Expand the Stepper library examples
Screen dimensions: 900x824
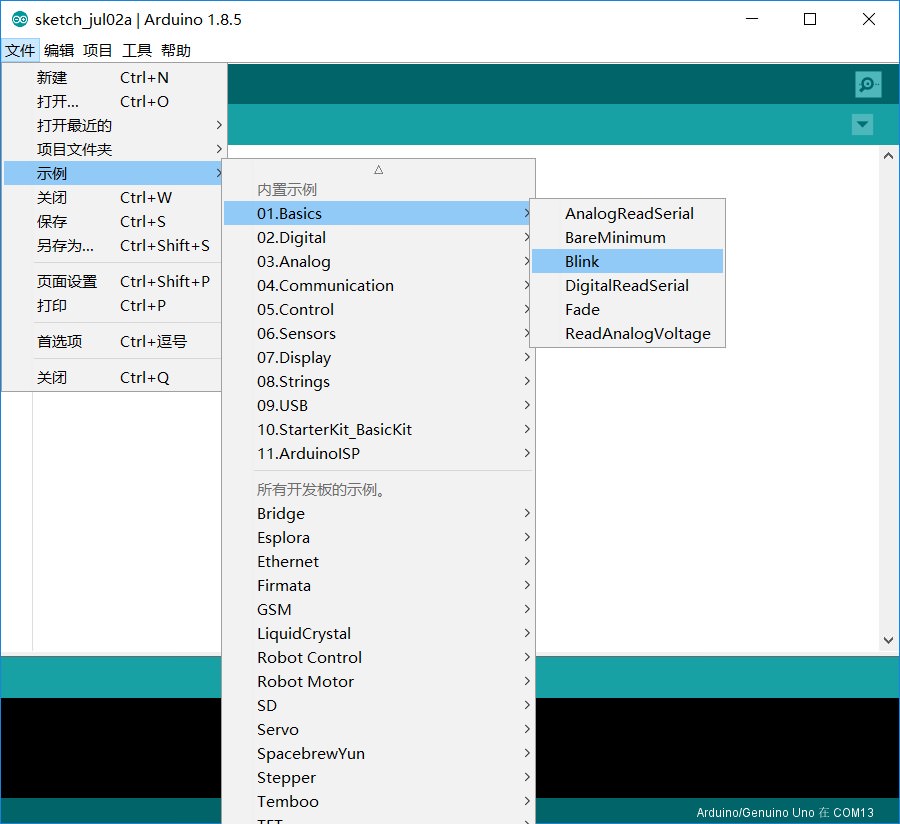tap(378, 778)
